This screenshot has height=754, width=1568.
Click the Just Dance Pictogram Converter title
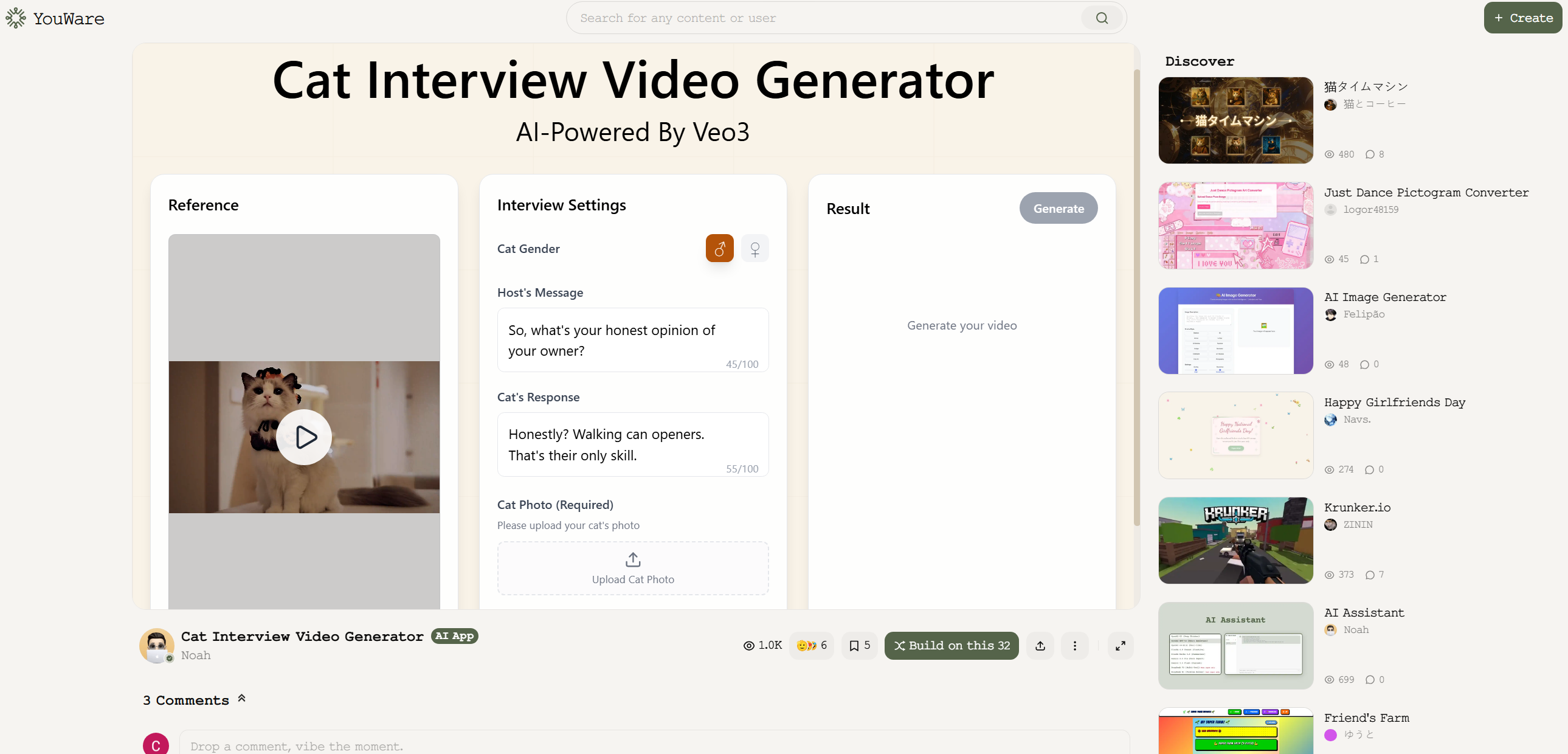point(1426,192)
